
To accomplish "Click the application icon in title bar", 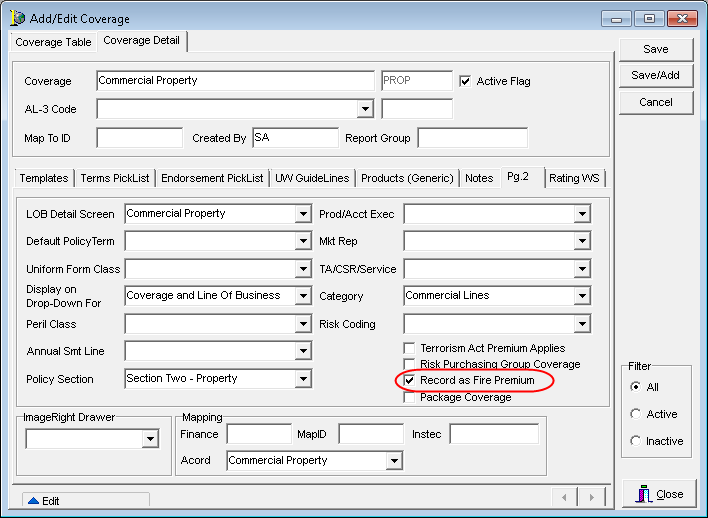I will tap(18, 18).
